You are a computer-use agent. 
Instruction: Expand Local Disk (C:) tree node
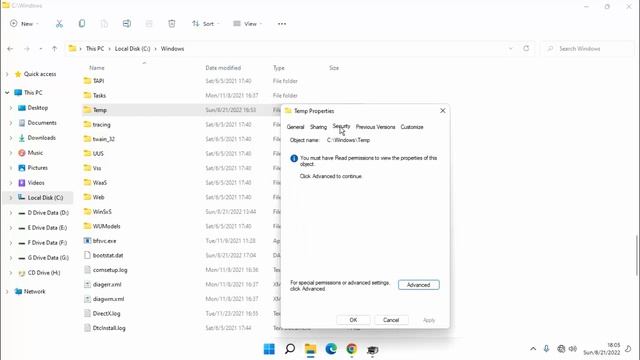pos(11,198)
